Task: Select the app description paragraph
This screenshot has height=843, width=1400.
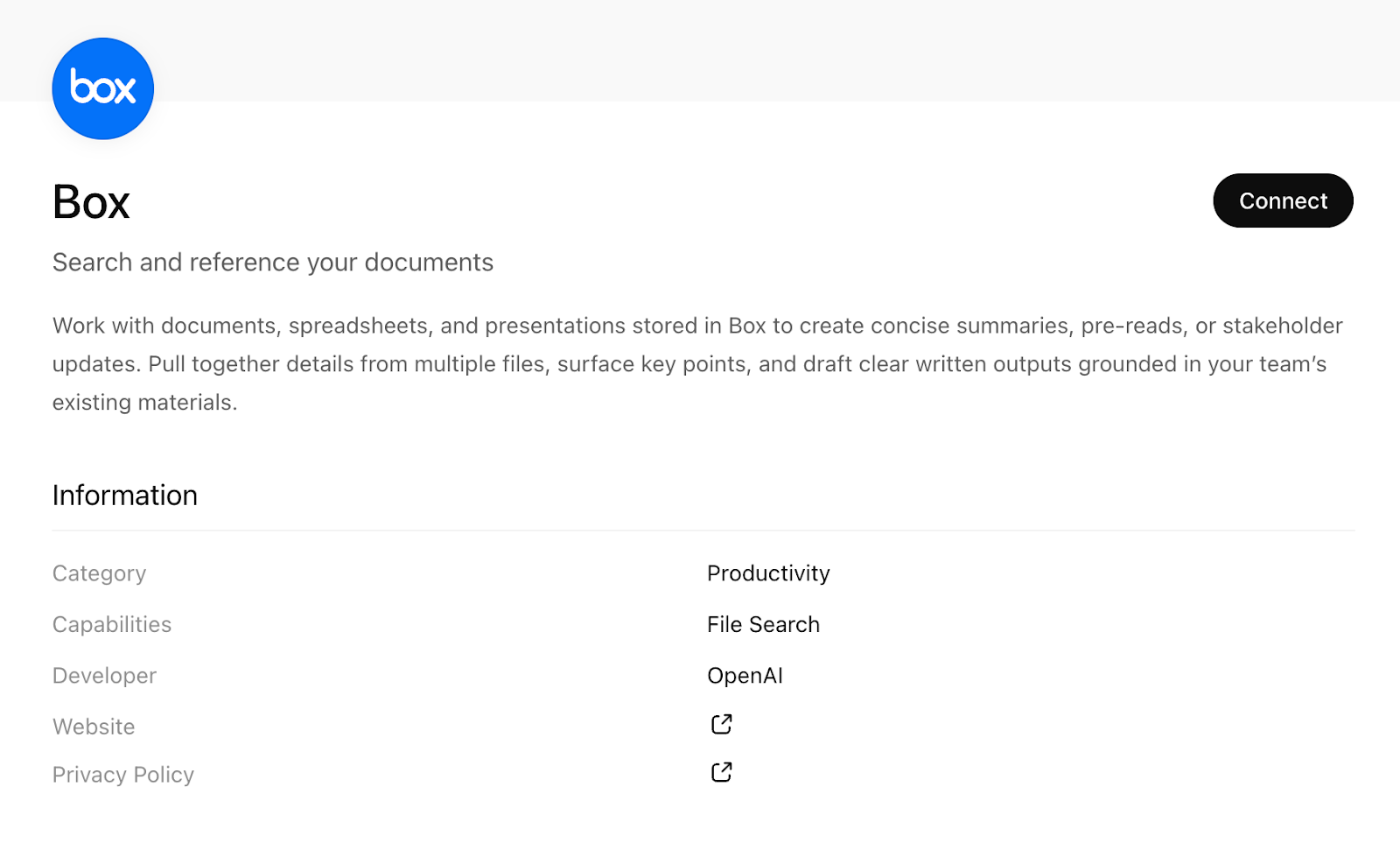Action: click(696, 363)
